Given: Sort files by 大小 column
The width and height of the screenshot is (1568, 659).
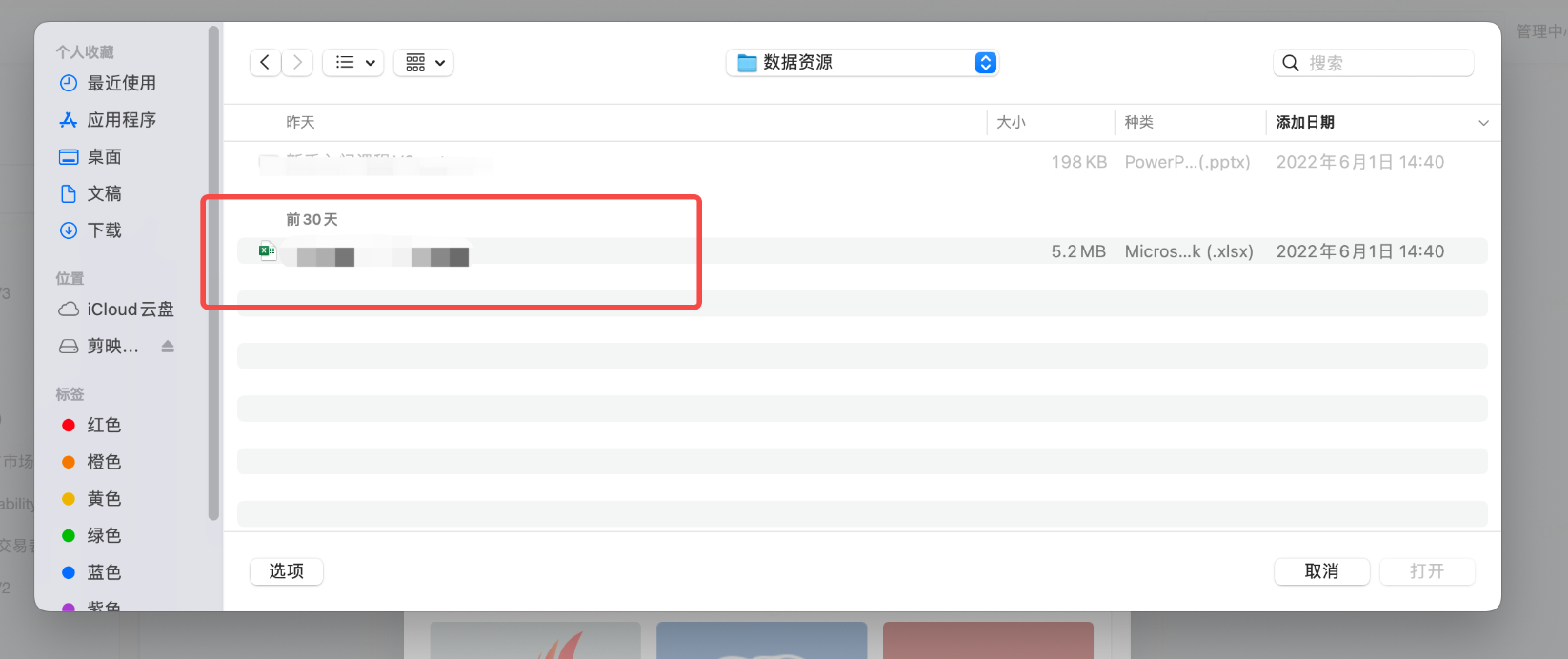Looking at the screenshot, I should [x=1011, y=123].
